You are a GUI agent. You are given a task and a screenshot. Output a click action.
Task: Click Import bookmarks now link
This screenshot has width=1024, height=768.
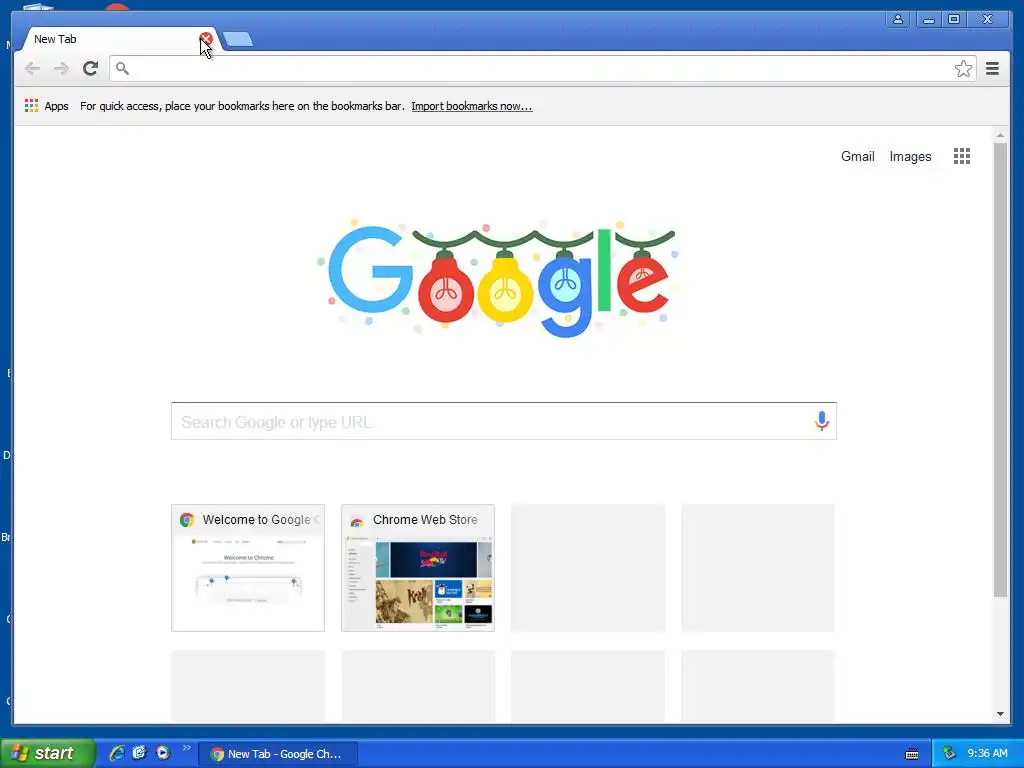472,106
